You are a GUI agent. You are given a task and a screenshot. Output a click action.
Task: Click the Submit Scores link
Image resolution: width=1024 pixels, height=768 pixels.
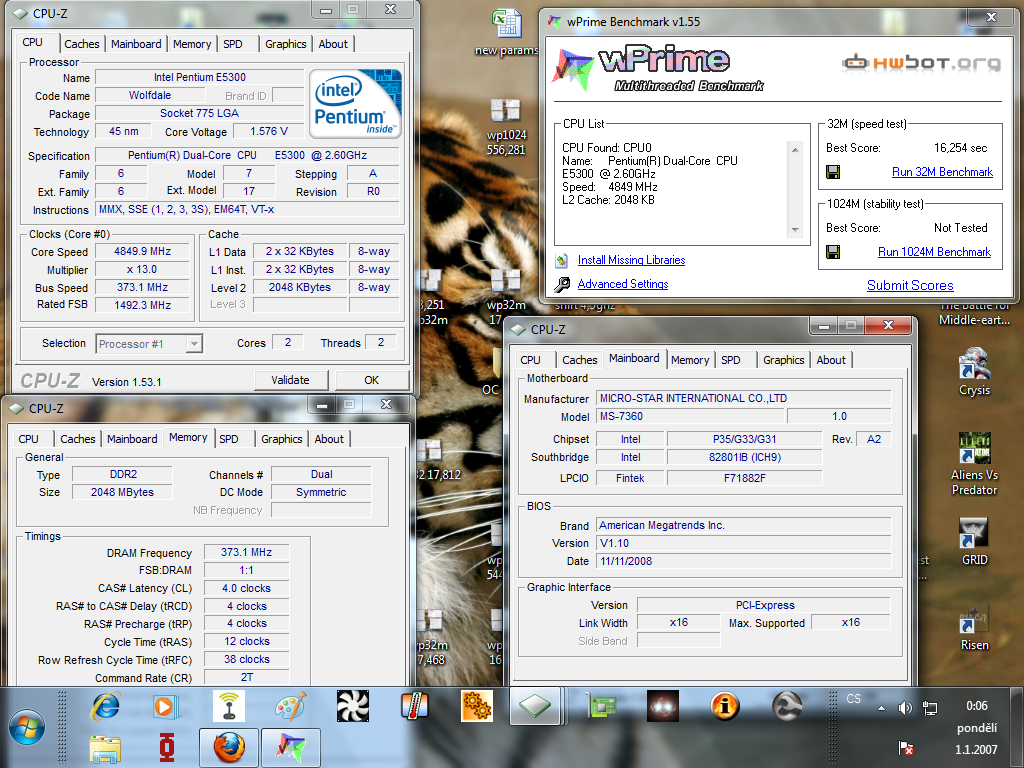910,285
